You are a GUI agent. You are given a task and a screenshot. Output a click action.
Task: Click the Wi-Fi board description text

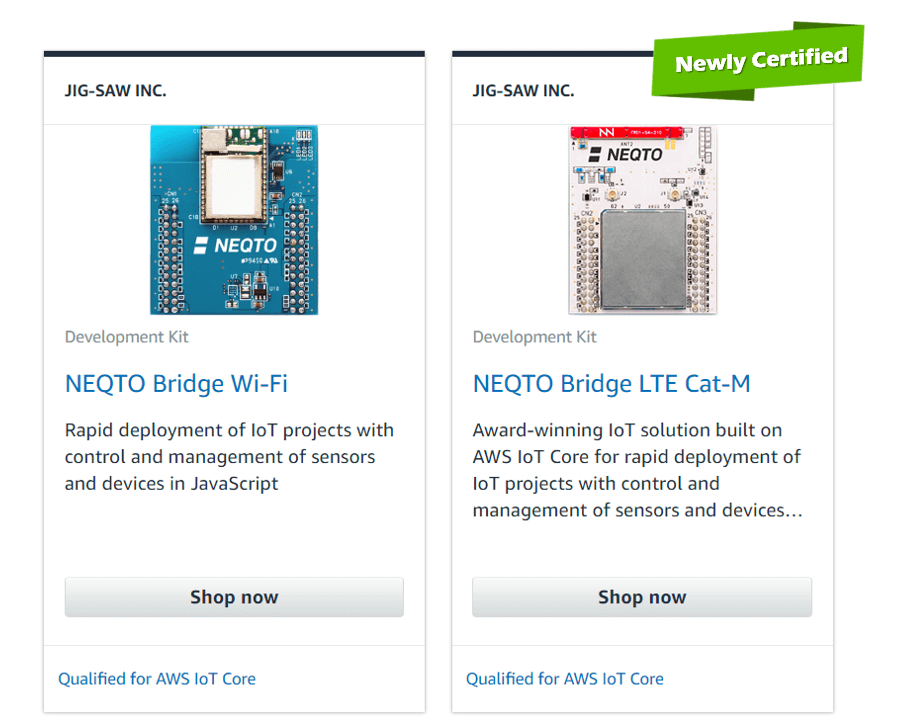point(229,456)
